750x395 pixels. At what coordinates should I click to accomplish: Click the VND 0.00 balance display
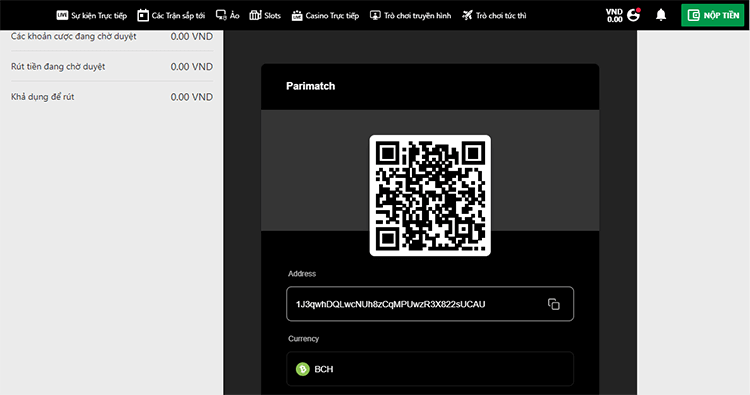click(x=614, y=15)
